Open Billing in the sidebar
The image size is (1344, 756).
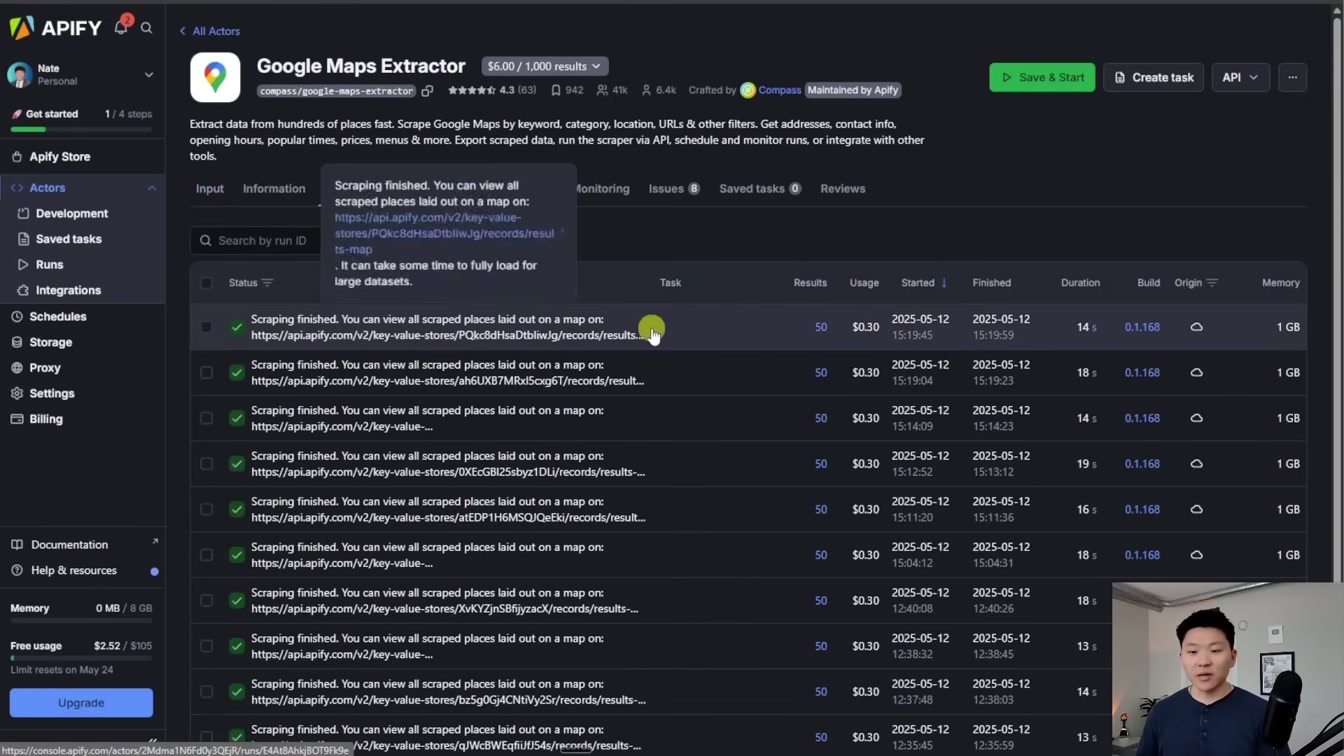[x=46, y=419]
